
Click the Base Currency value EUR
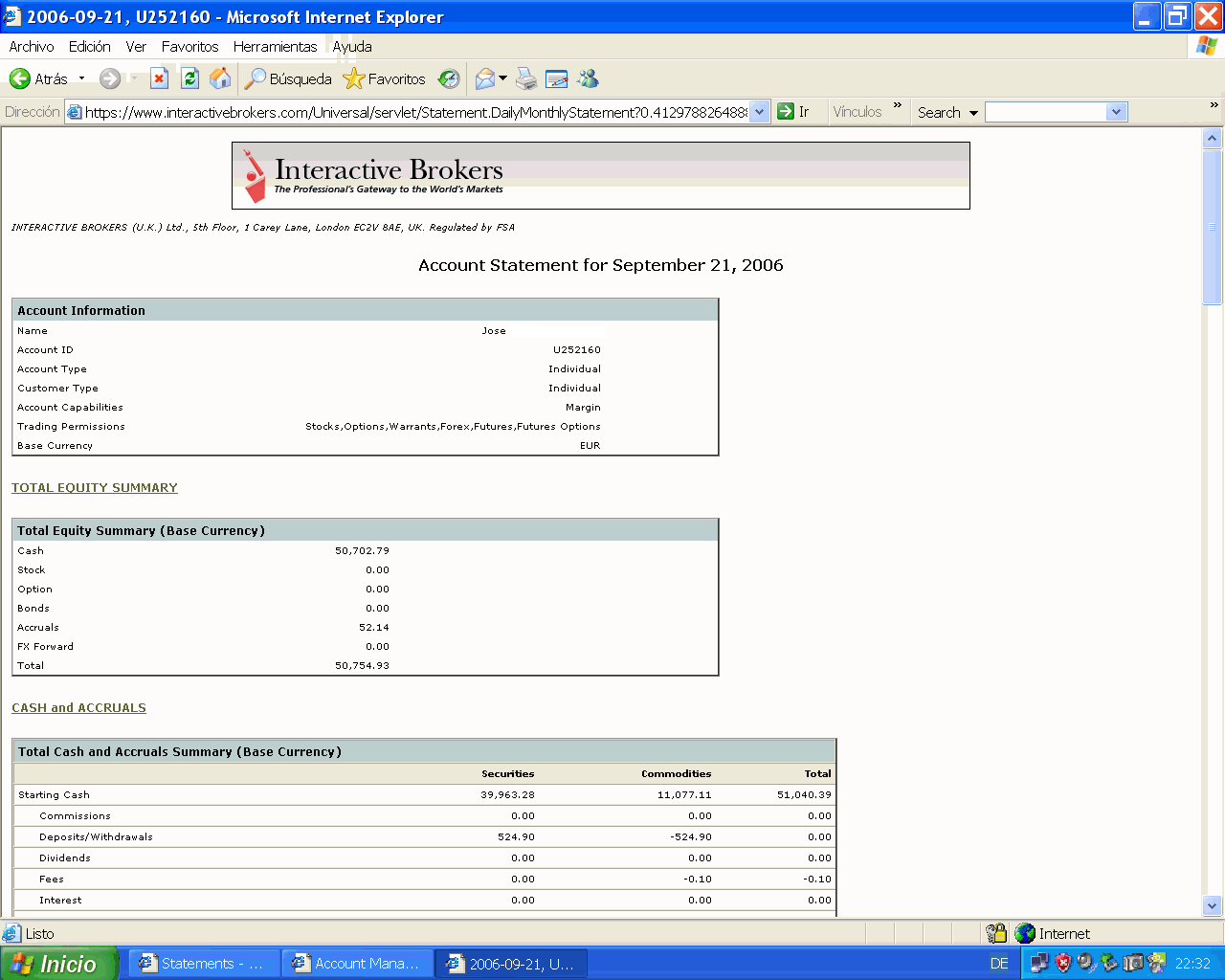tap(590, 445)
